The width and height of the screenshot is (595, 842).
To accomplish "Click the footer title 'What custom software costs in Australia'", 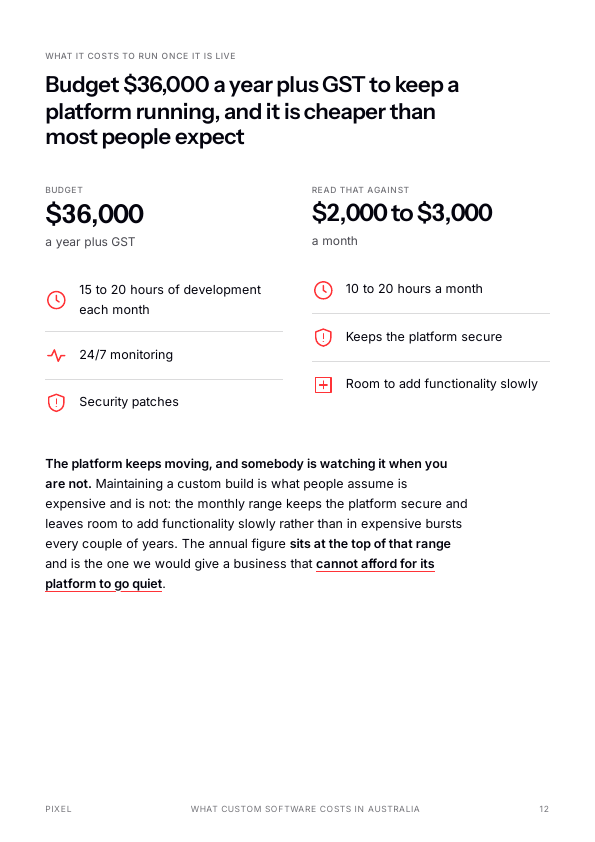I will coord(305,809).
